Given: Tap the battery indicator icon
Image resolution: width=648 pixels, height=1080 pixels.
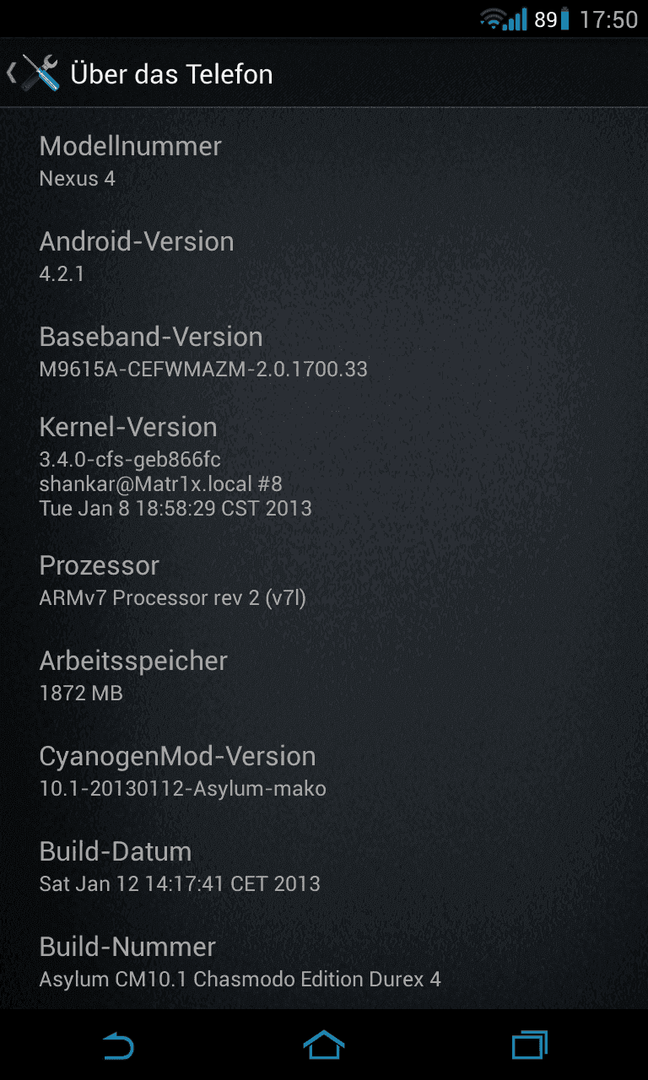Looking at the screenshot, I should [565, 19].
